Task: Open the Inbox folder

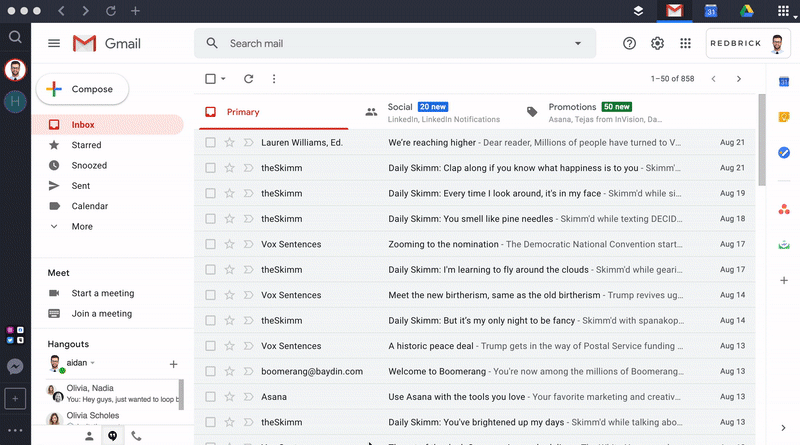Action: (x=108, y=125)
